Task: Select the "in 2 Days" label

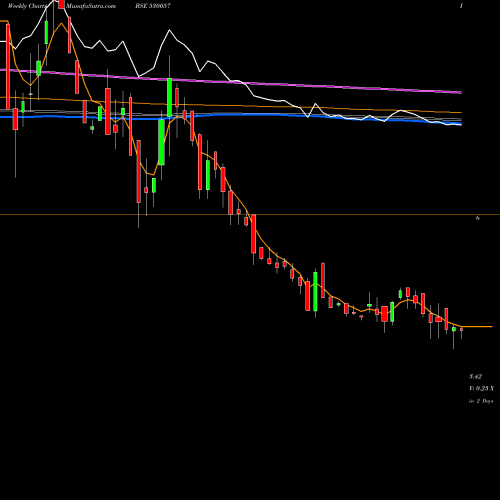Action: point(481,401)
